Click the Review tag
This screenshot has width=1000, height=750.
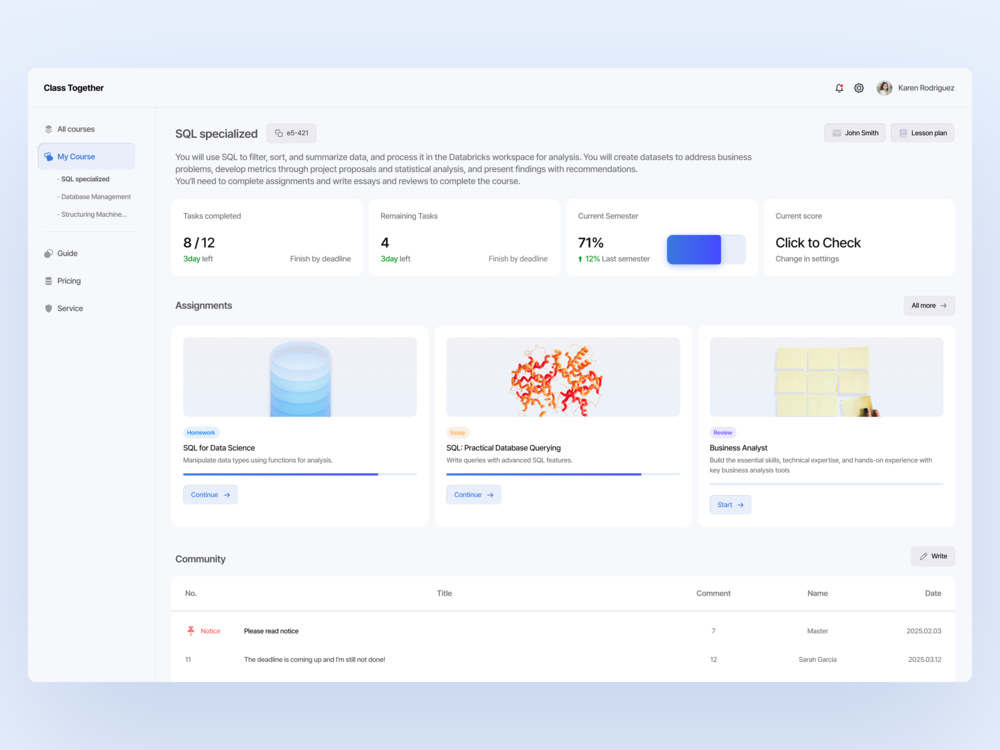[723, 432]
